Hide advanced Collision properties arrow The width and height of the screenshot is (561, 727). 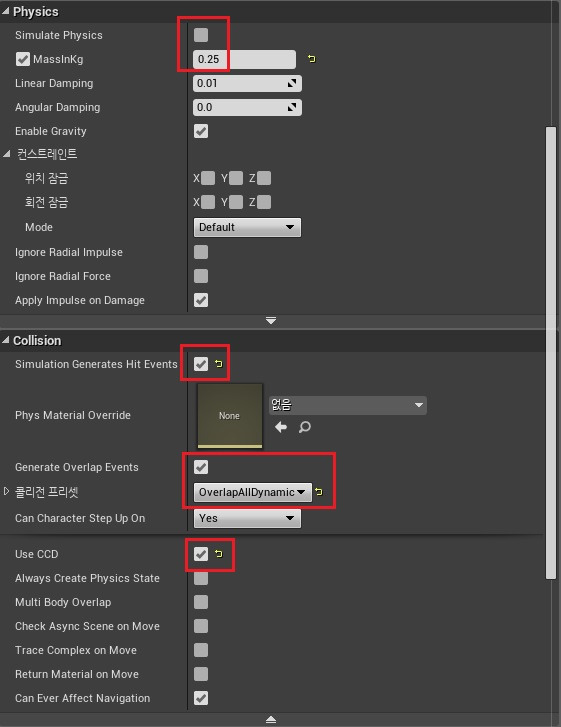pos(271,720)
